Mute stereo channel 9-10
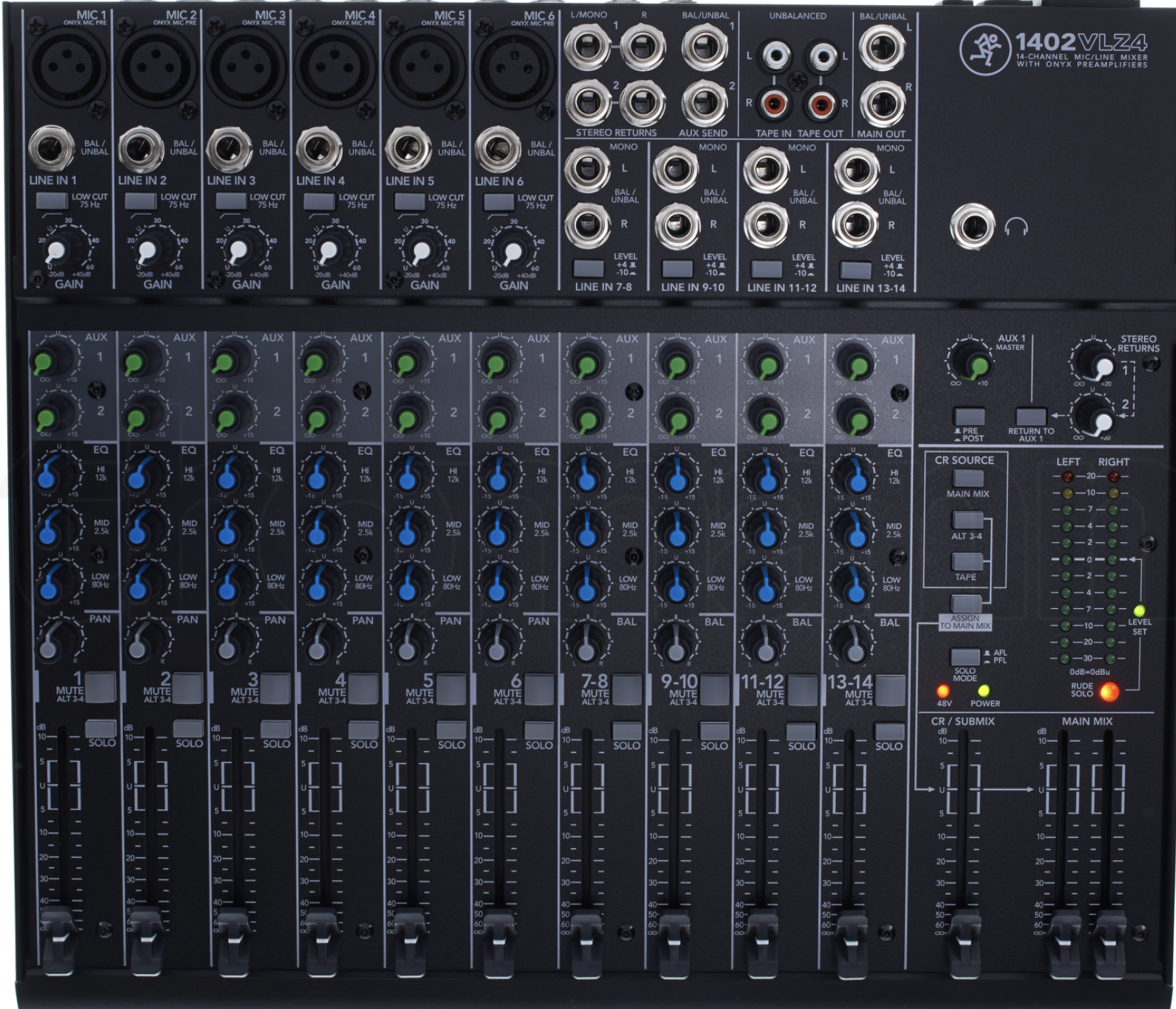 click(715, 690)
